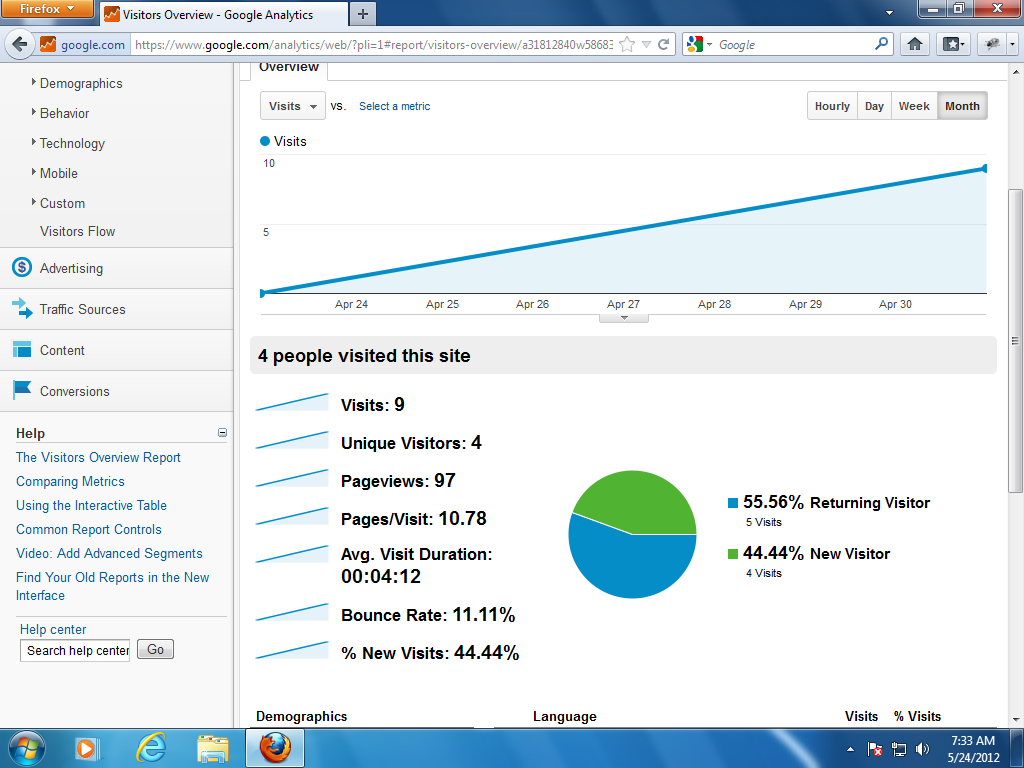Click the Search help center input field
This screenshot has width=1024, height=768.
(x=75, y=650)
